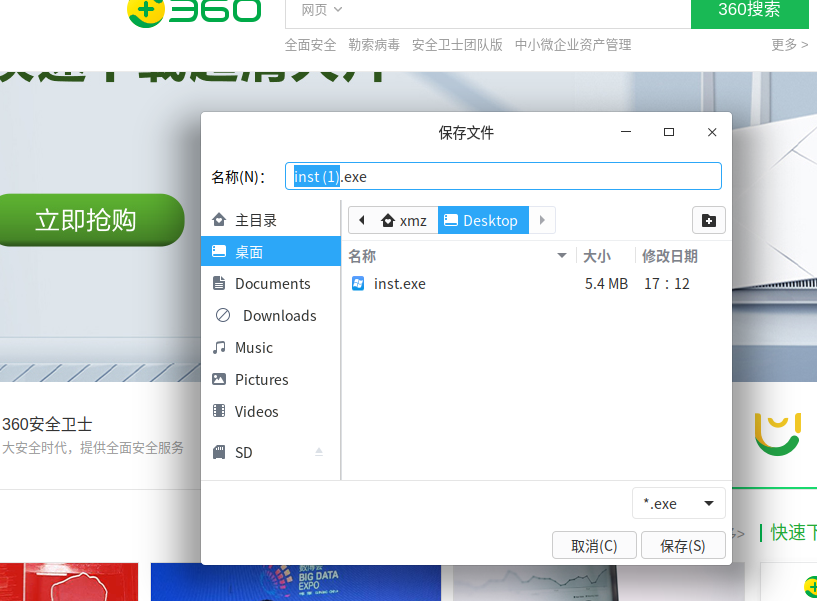Open the 网页 search type dropdown

click(321, 9)
